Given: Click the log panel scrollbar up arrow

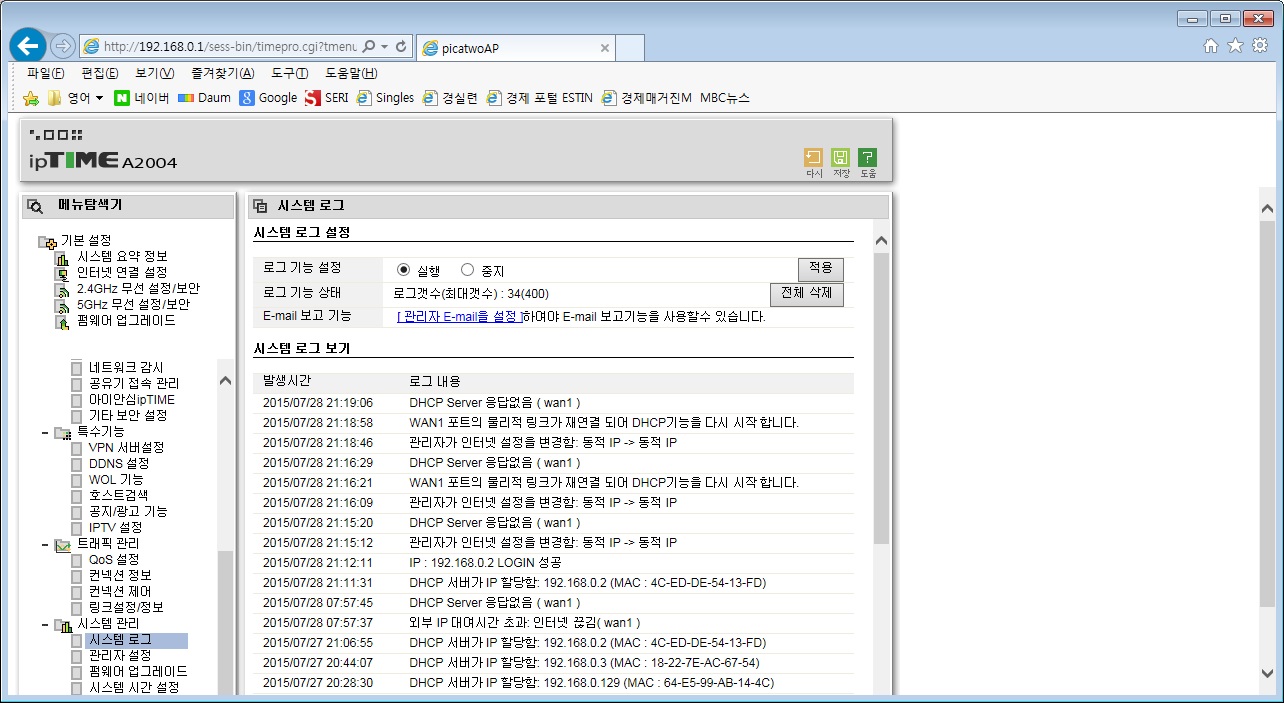Looking at the screenshot, I should pos(881,241).
